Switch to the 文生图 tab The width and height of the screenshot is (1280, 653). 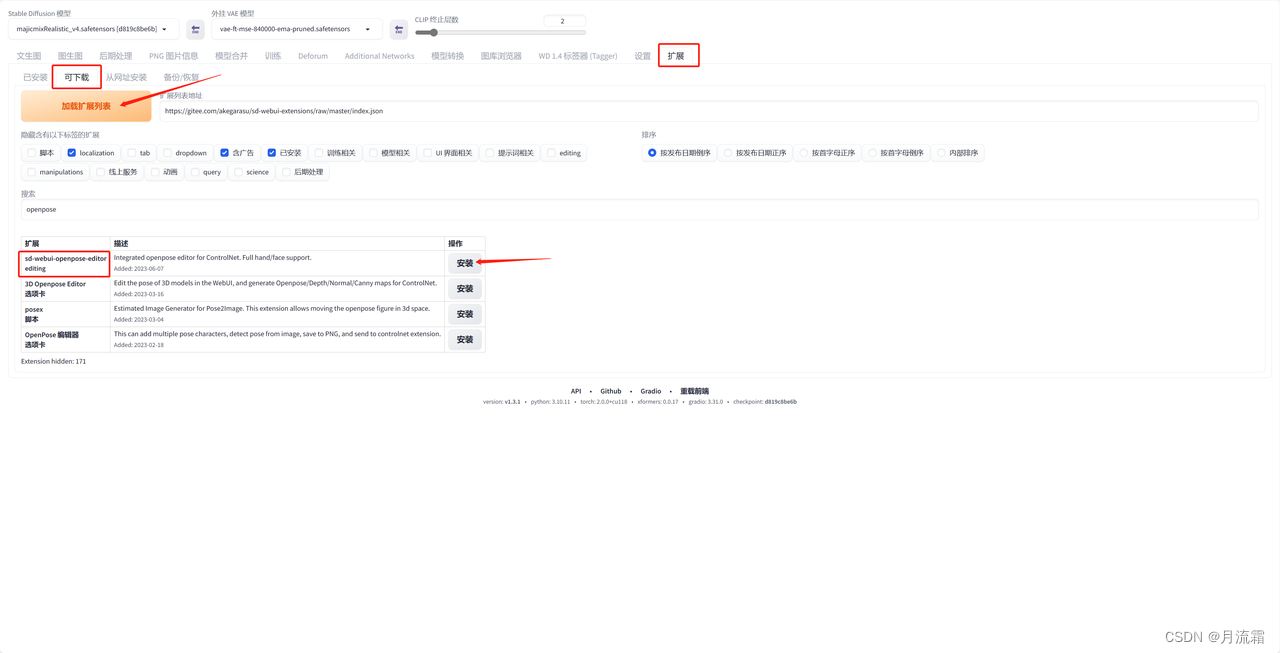[29, 56]
